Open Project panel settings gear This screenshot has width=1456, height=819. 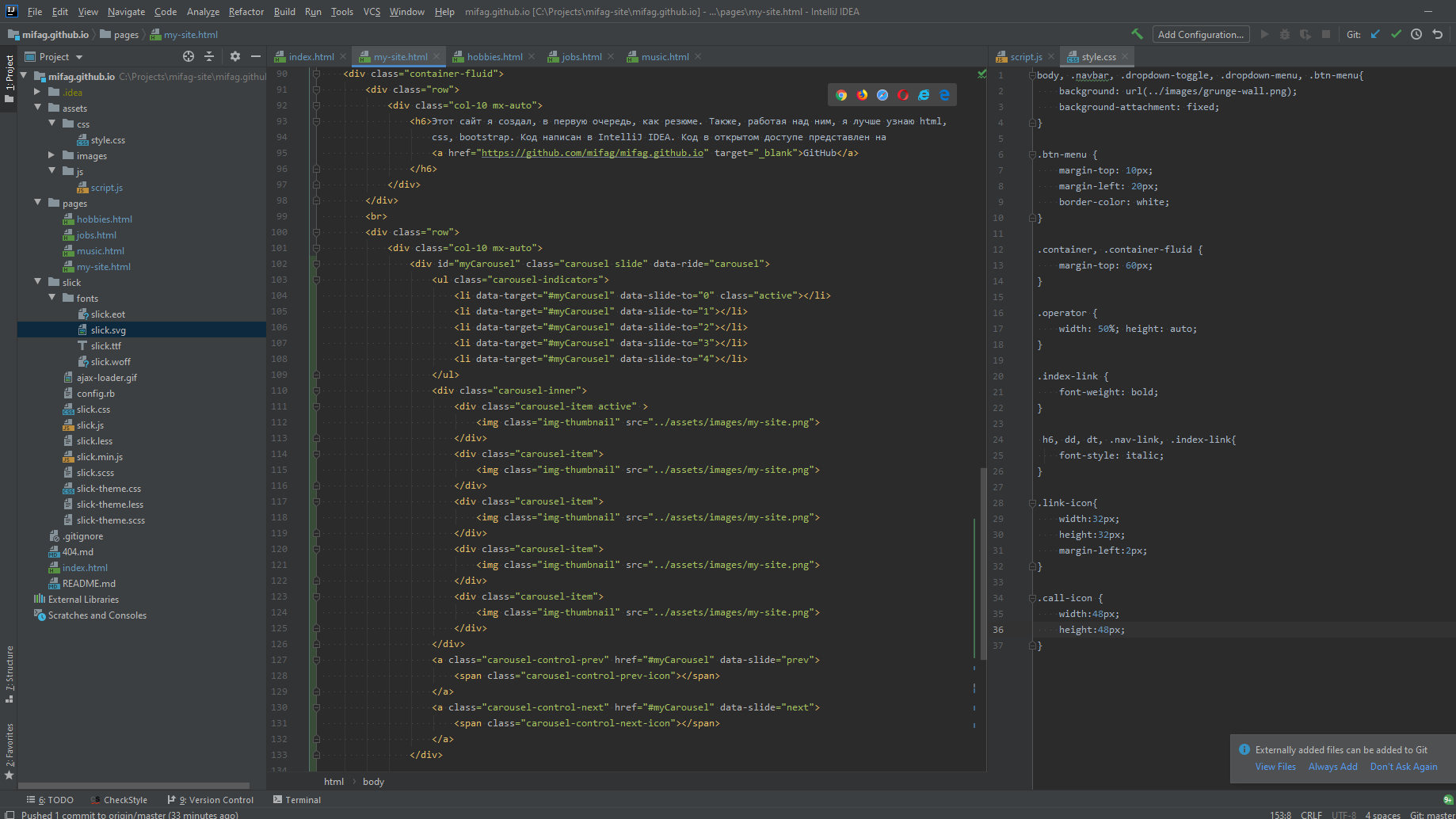(x=234, y=56)
